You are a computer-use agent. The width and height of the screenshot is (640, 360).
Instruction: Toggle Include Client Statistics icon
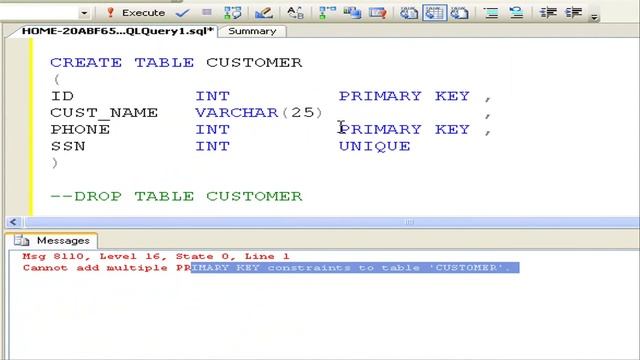coord(352,13)
